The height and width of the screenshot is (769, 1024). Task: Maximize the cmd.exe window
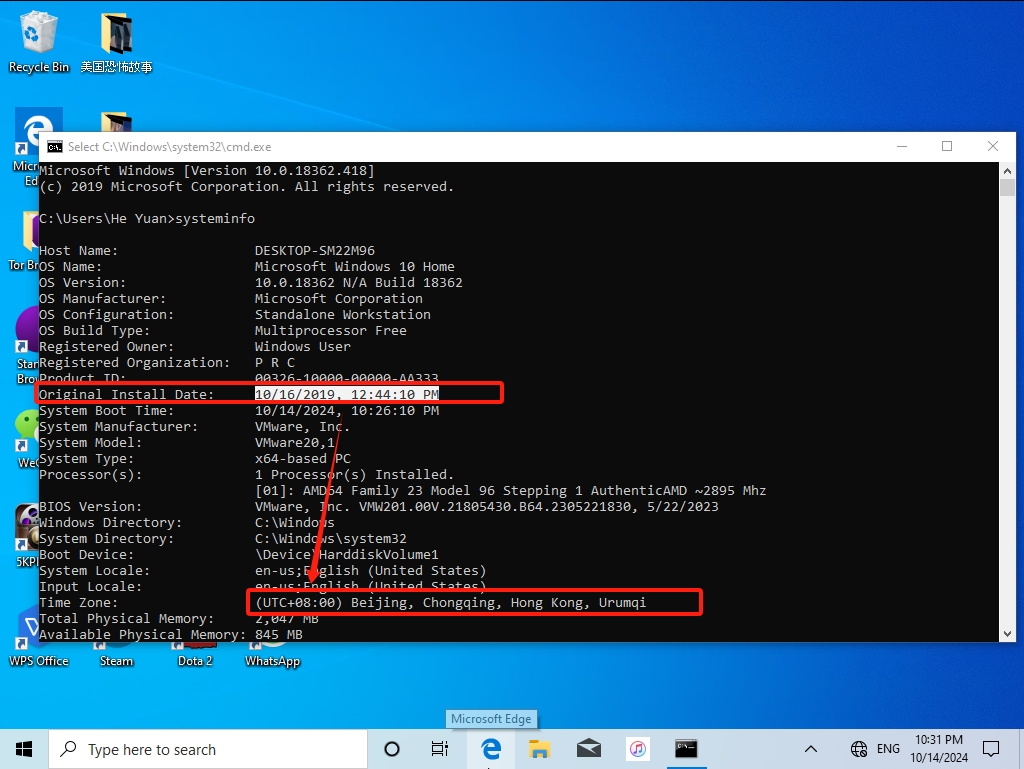(x=947, y=146)
